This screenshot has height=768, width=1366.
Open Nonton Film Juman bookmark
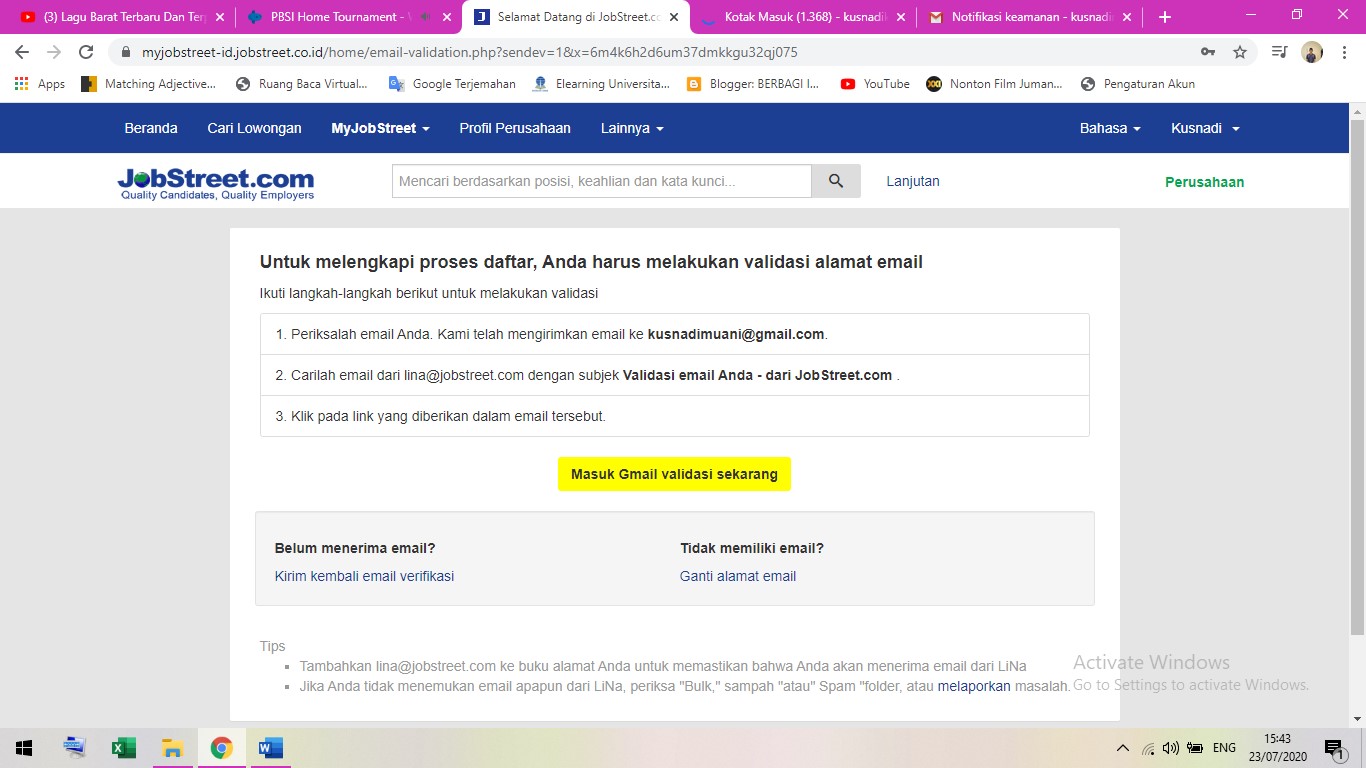coord(994,84)
